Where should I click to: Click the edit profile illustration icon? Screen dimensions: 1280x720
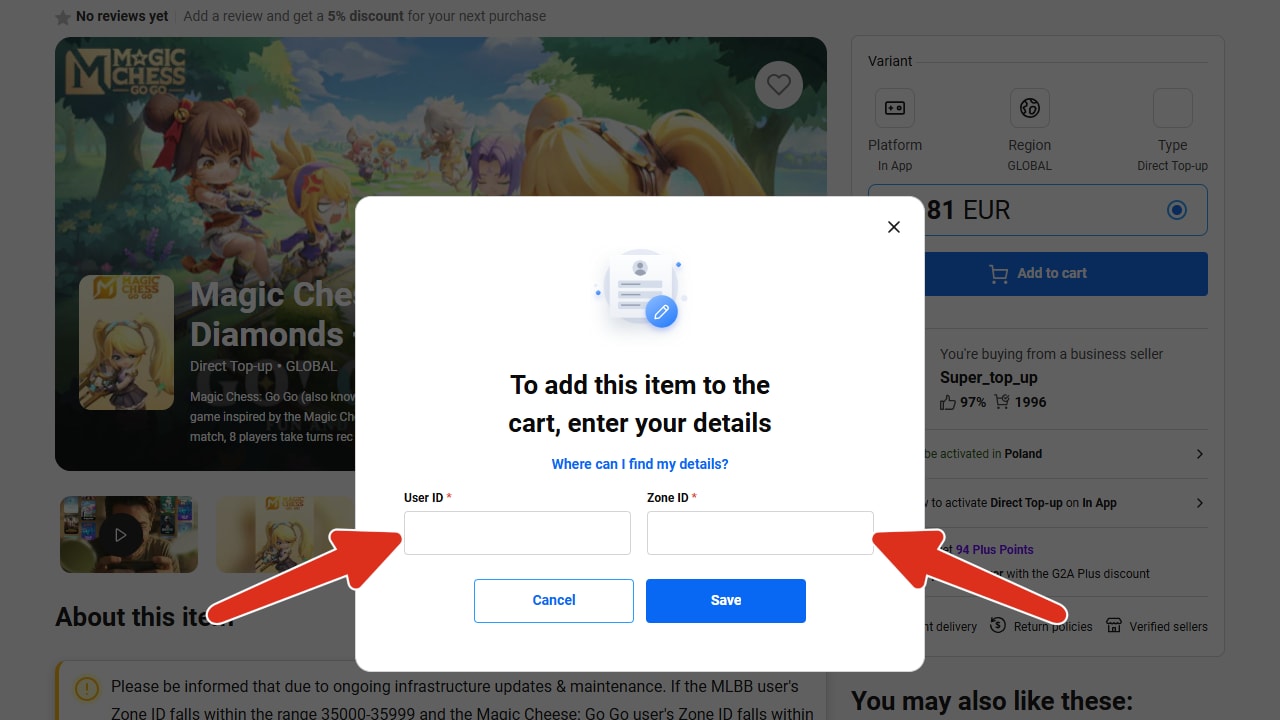pos(640,292)
